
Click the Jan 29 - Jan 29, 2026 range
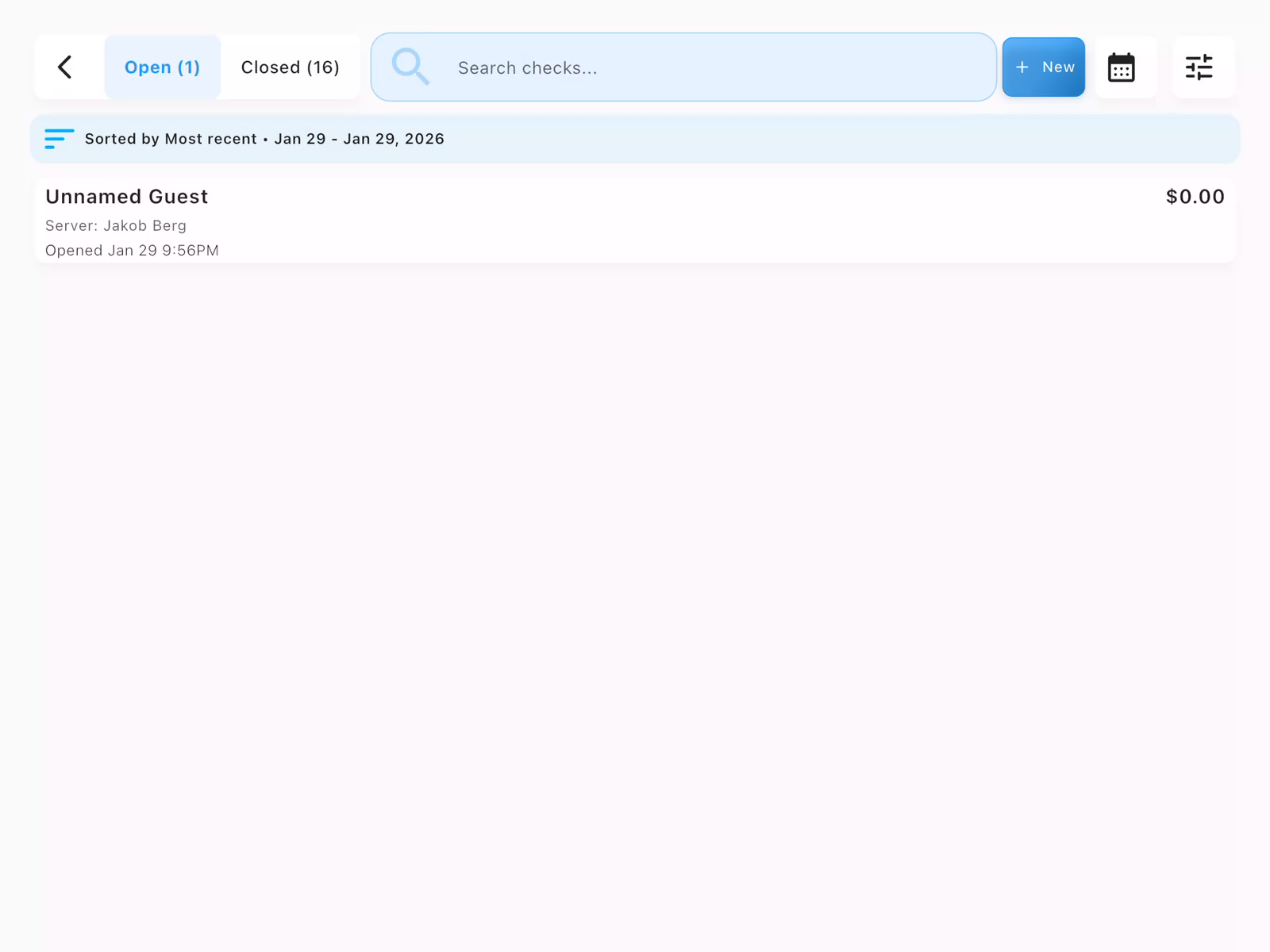coord(359,139)
